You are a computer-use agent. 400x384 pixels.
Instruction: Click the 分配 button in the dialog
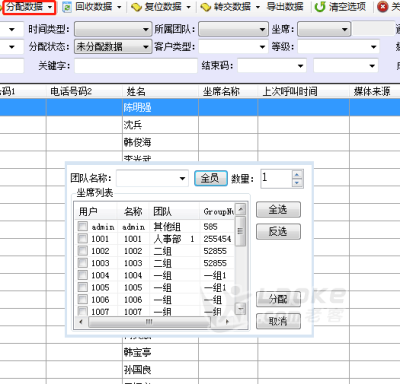pyautogui.click(x=278, y=299)
